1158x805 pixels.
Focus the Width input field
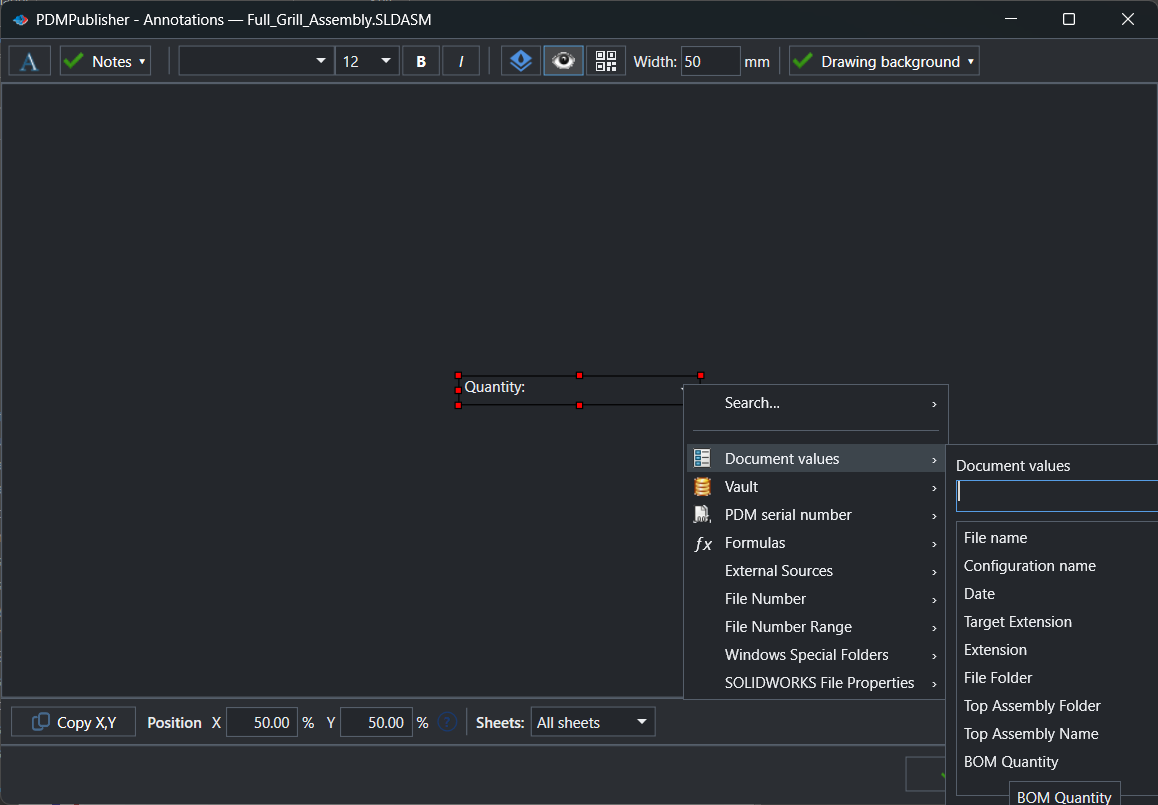click(710, 61)
